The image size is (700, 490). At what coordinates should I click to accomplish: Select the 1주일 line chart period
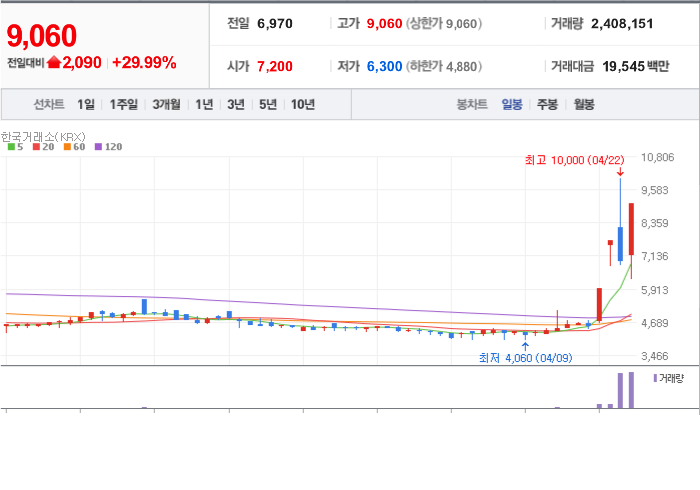[x=124, y=104]
